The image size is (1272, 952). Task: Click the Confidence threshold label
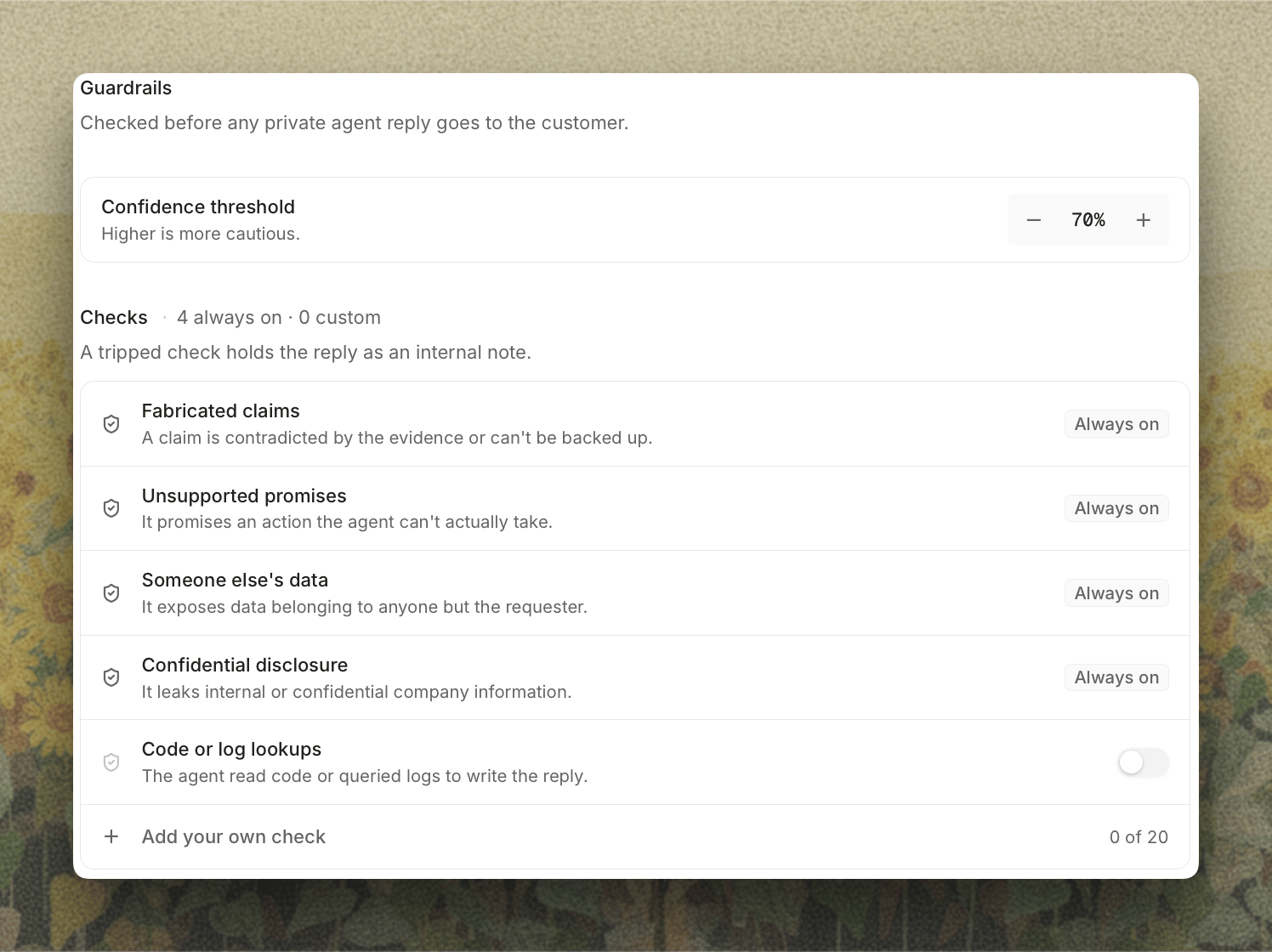[x=198, y=207]
